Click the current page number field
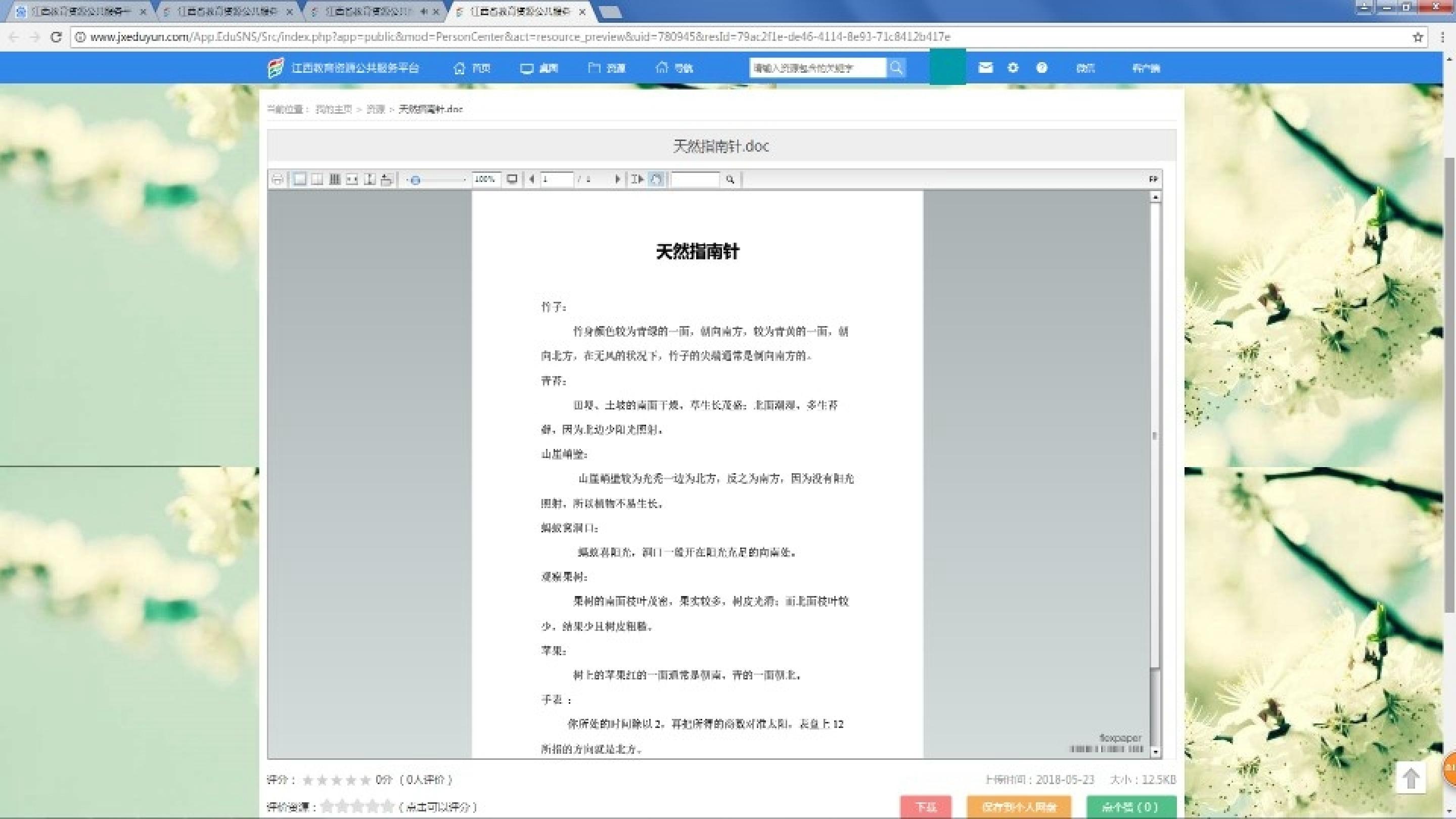The width and height of the screenshot is (1456, 819). pos(557,179)
